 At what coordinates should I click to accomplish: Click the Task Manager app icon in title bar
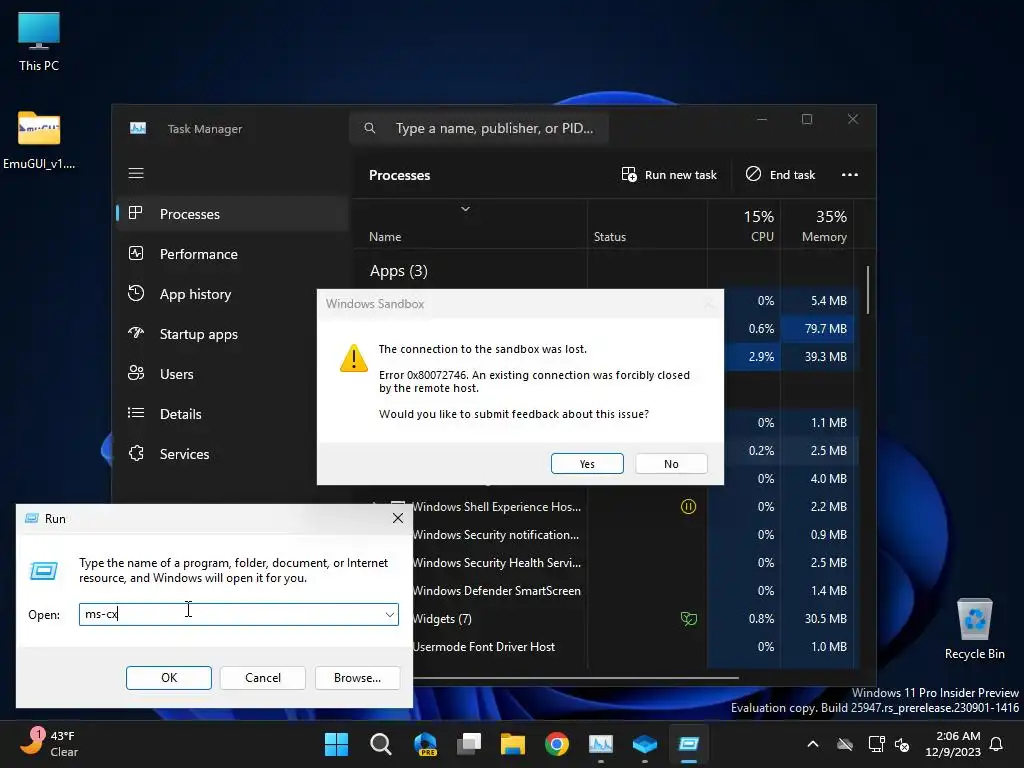(138, 129)
